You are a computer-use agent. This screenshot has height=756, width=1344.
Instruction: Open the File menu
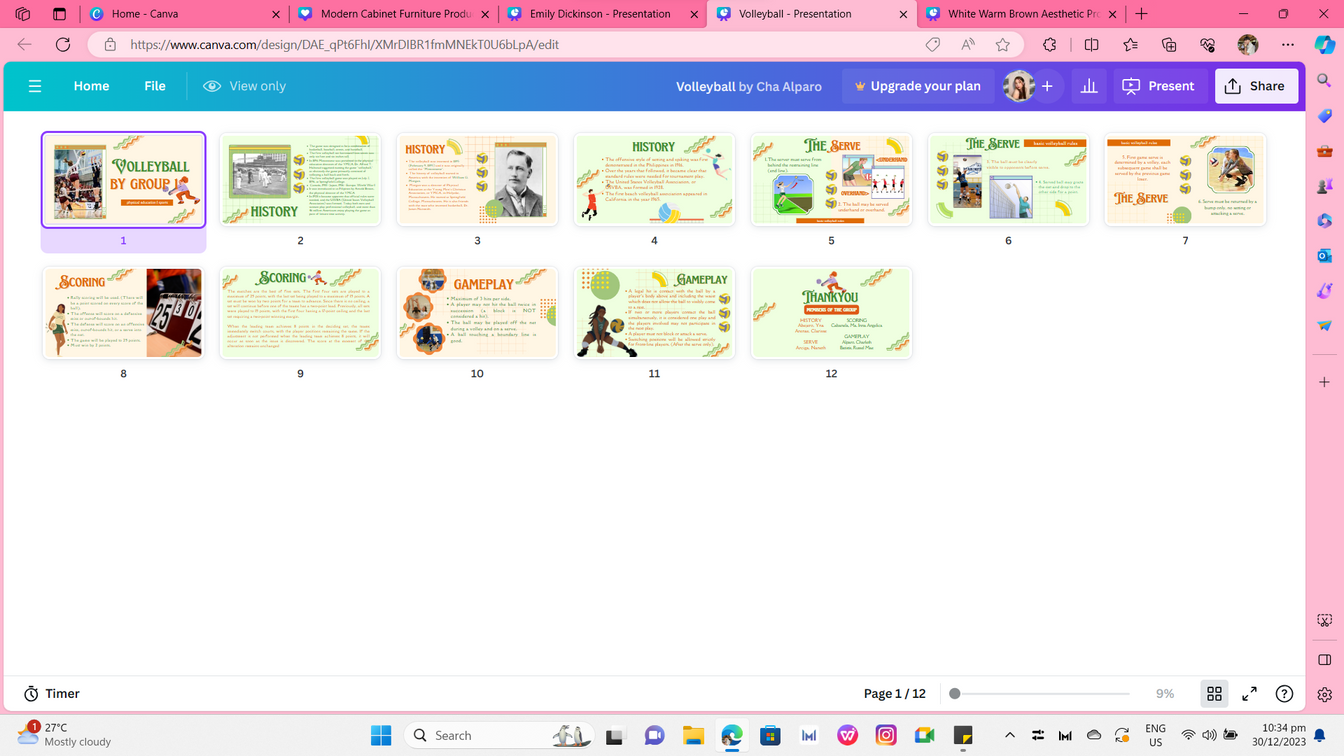[x=155, y=86]
